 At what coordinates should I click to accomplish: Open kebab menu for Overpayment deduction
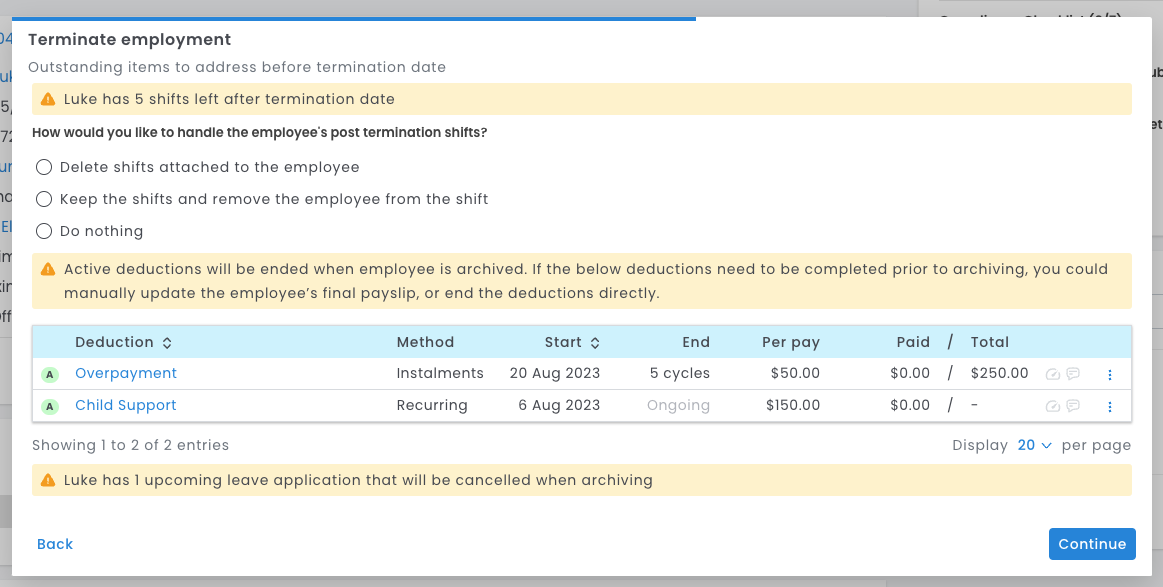1109,374
